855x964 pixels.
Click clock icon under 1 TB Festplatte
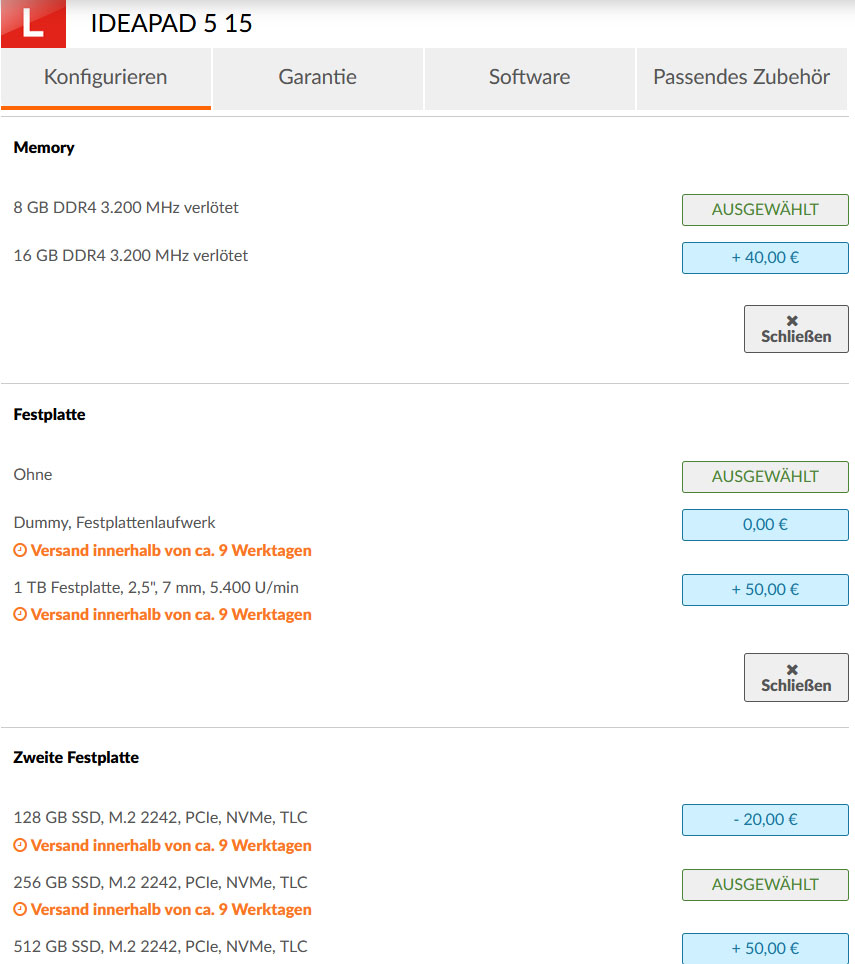click(20, 615)
